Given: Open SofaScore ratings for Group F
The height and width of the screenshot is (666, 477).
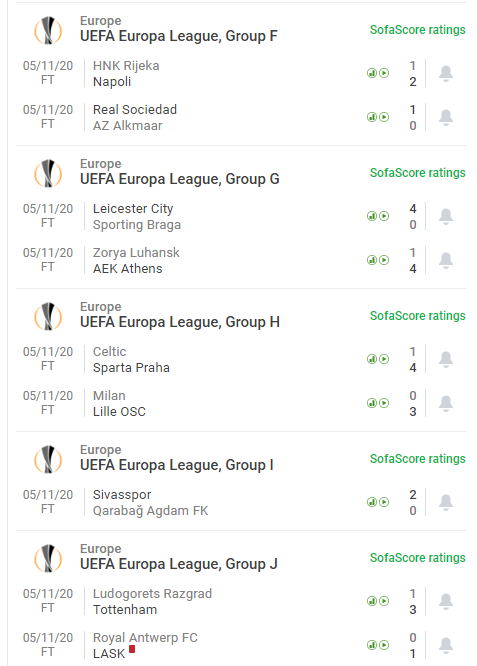Looking at the screenshot, I should coord(418,30).
